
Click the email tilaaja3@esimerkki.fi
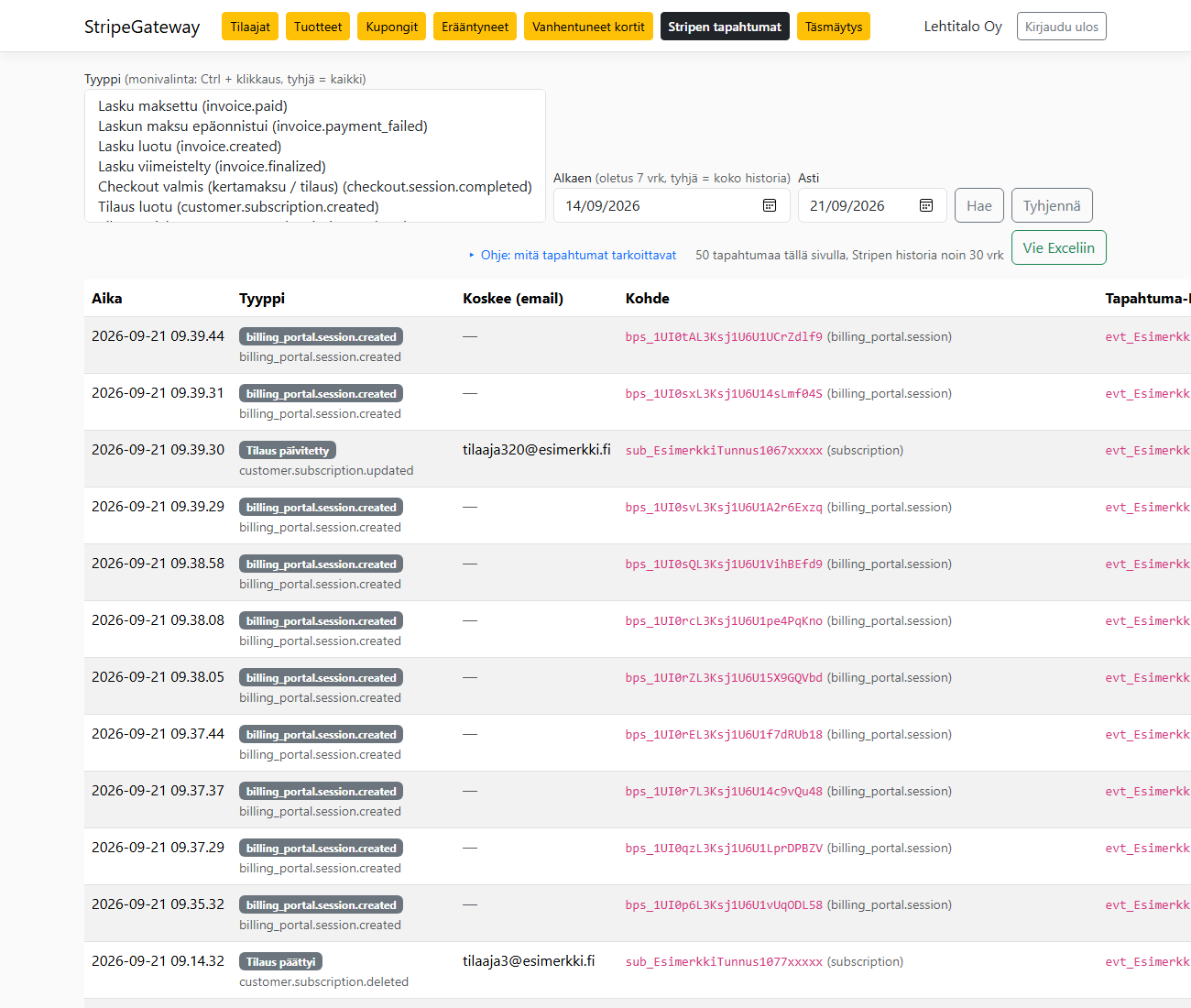point(529,960)
